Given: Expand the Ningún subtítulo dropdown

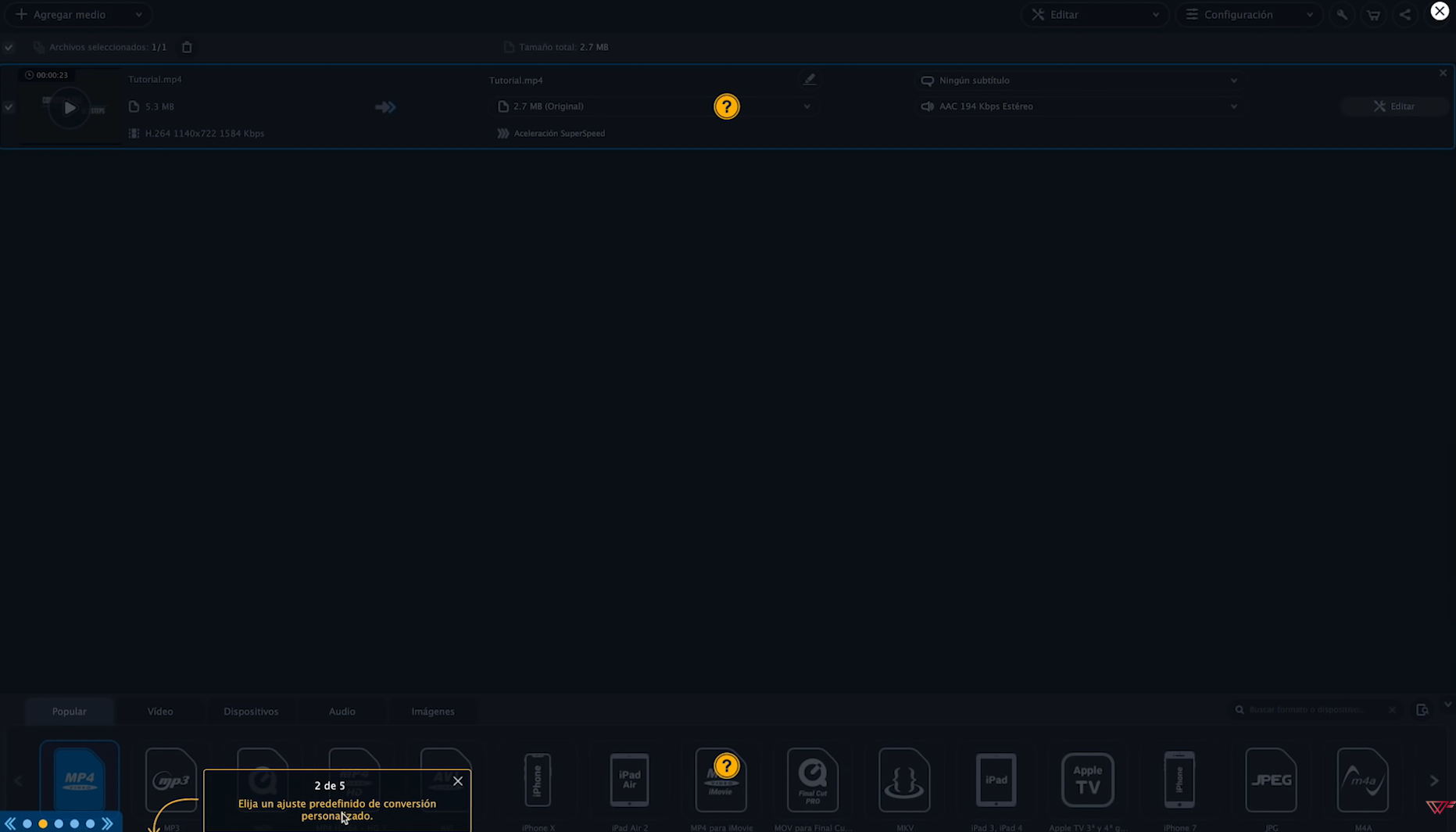Looking at the screenshot, I should point(1079,81).
